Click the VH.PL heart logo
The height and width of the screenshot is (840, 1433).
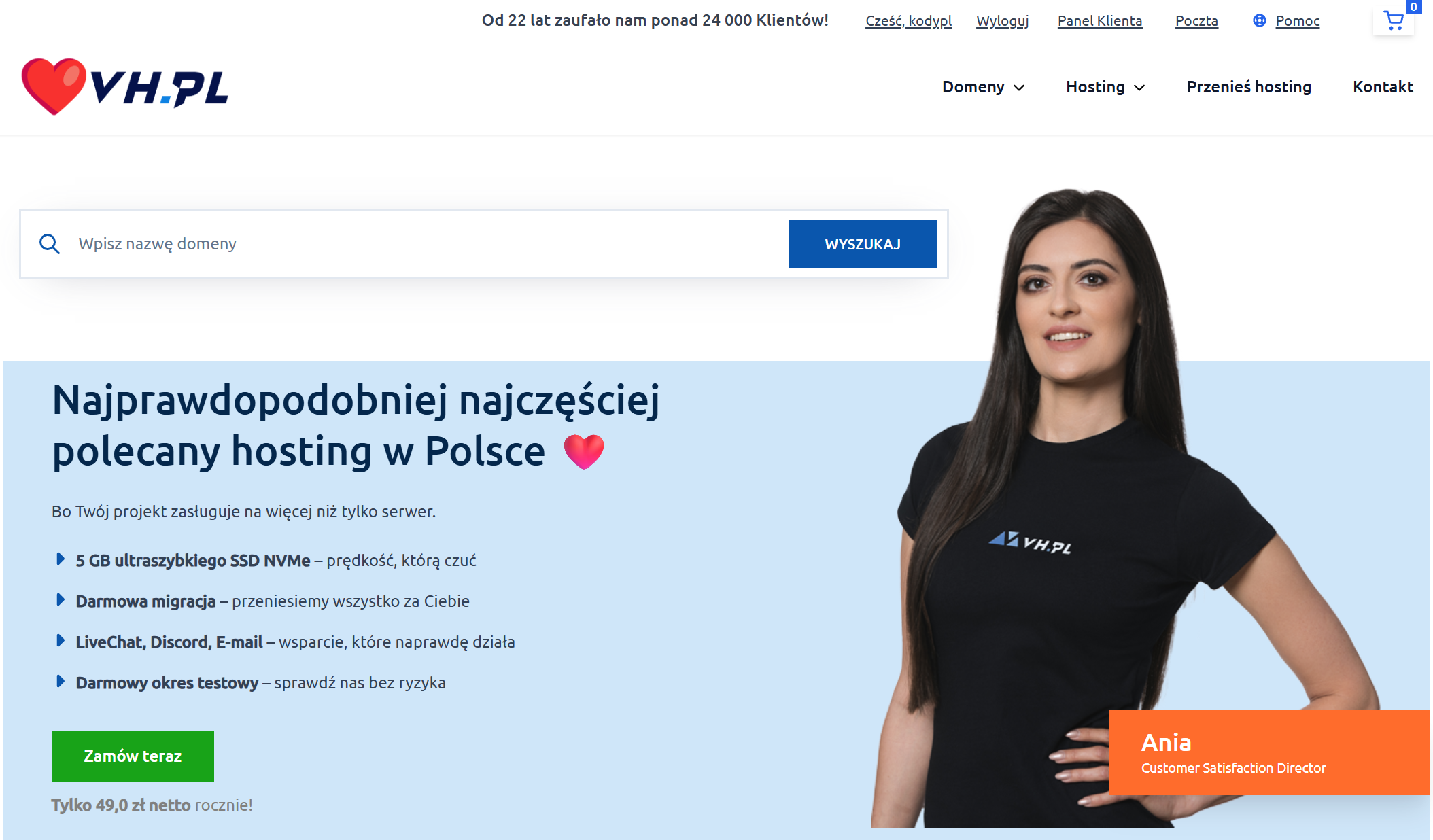[x=125, y=87]
